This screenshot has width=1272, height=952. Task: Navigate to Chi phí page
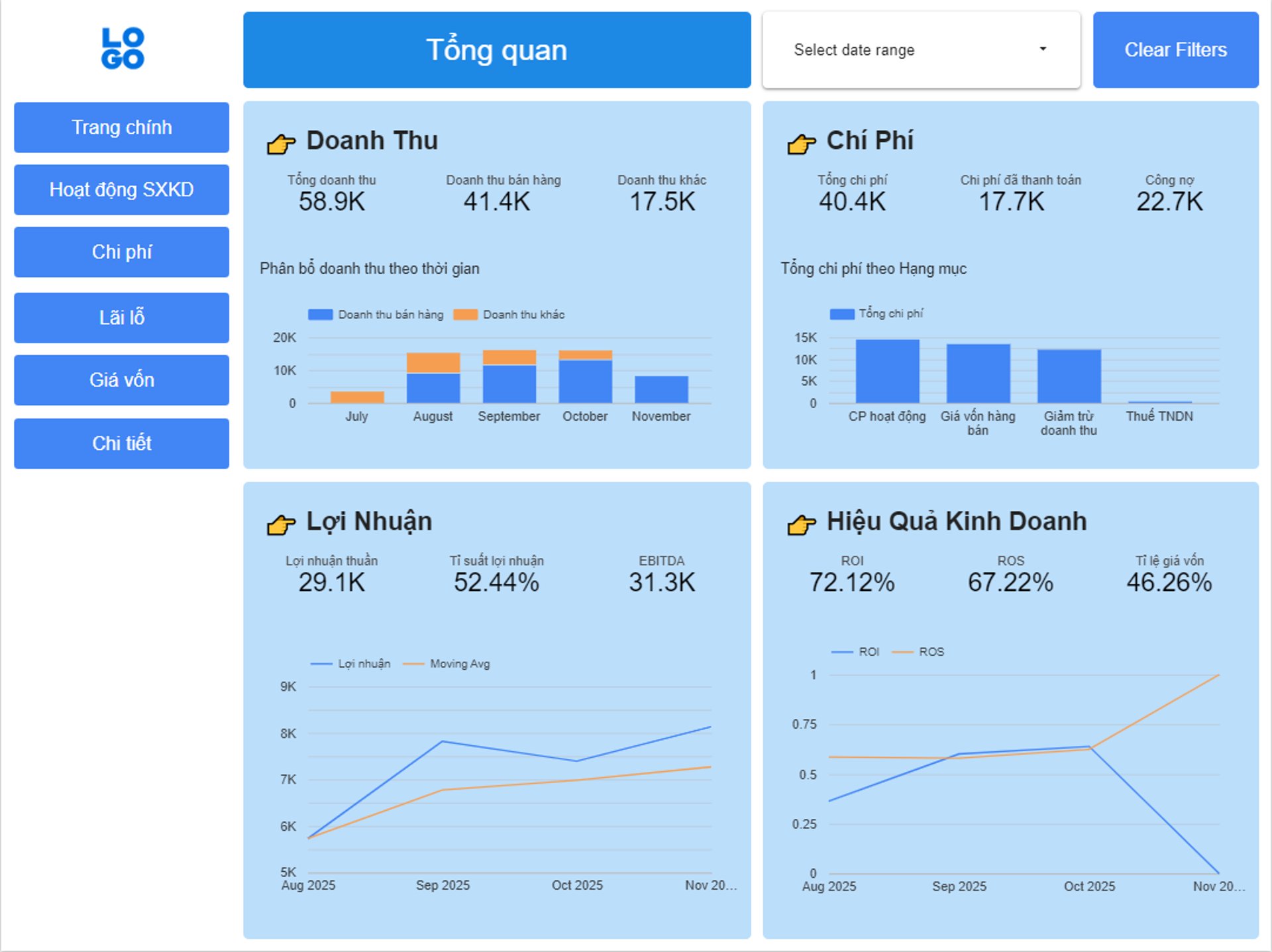[121, 252]
